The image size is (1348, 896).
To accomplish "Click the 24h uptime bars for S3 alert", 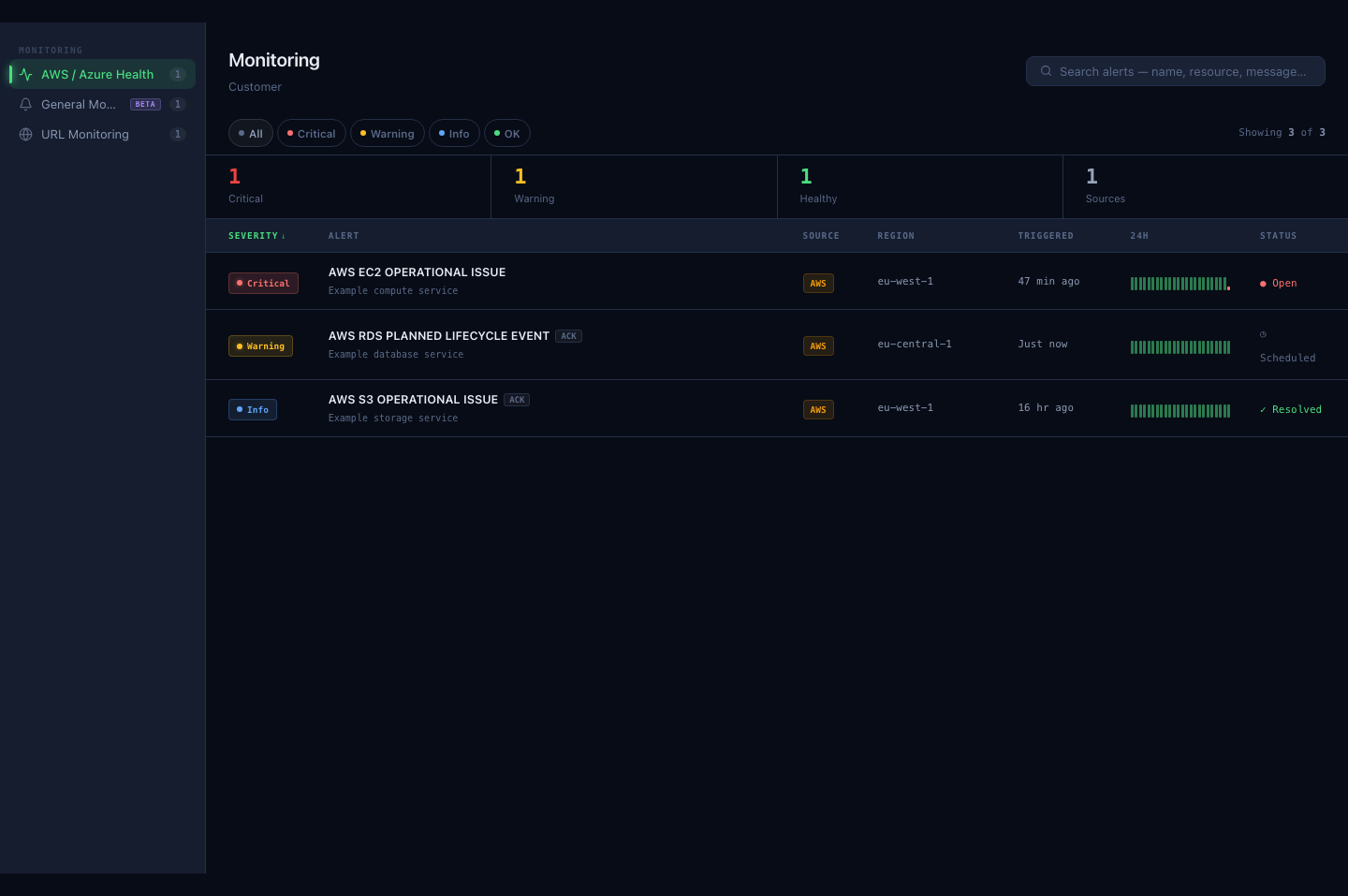I will pos(1180,410).
